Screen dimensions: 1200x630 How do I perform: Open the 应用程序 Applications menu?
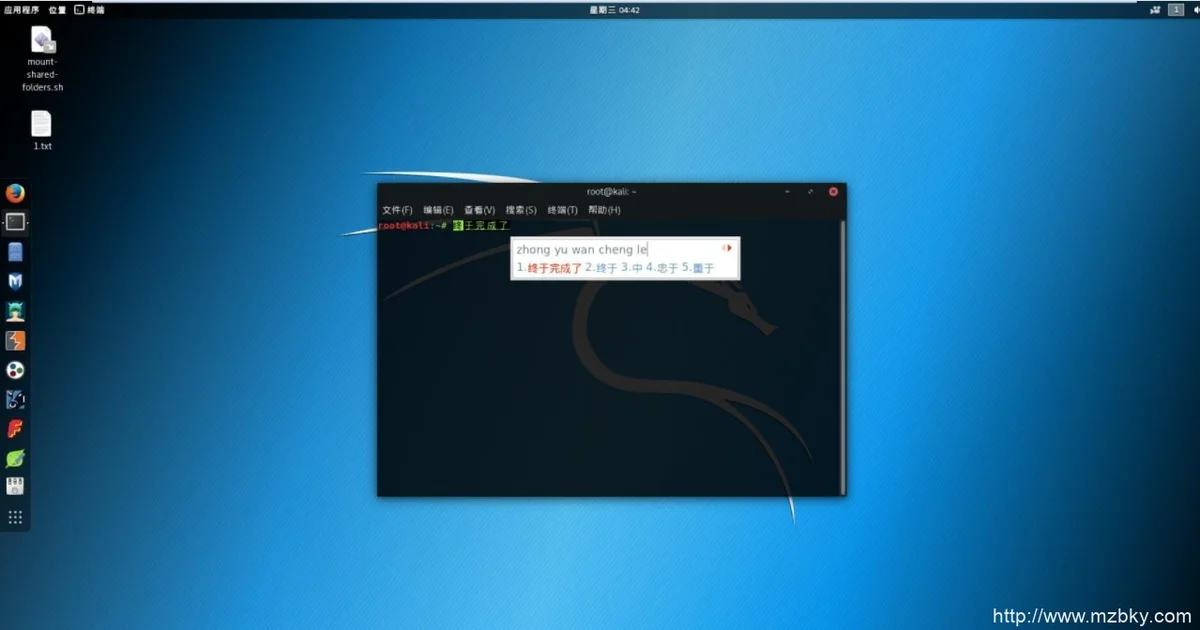click(22, 10)
